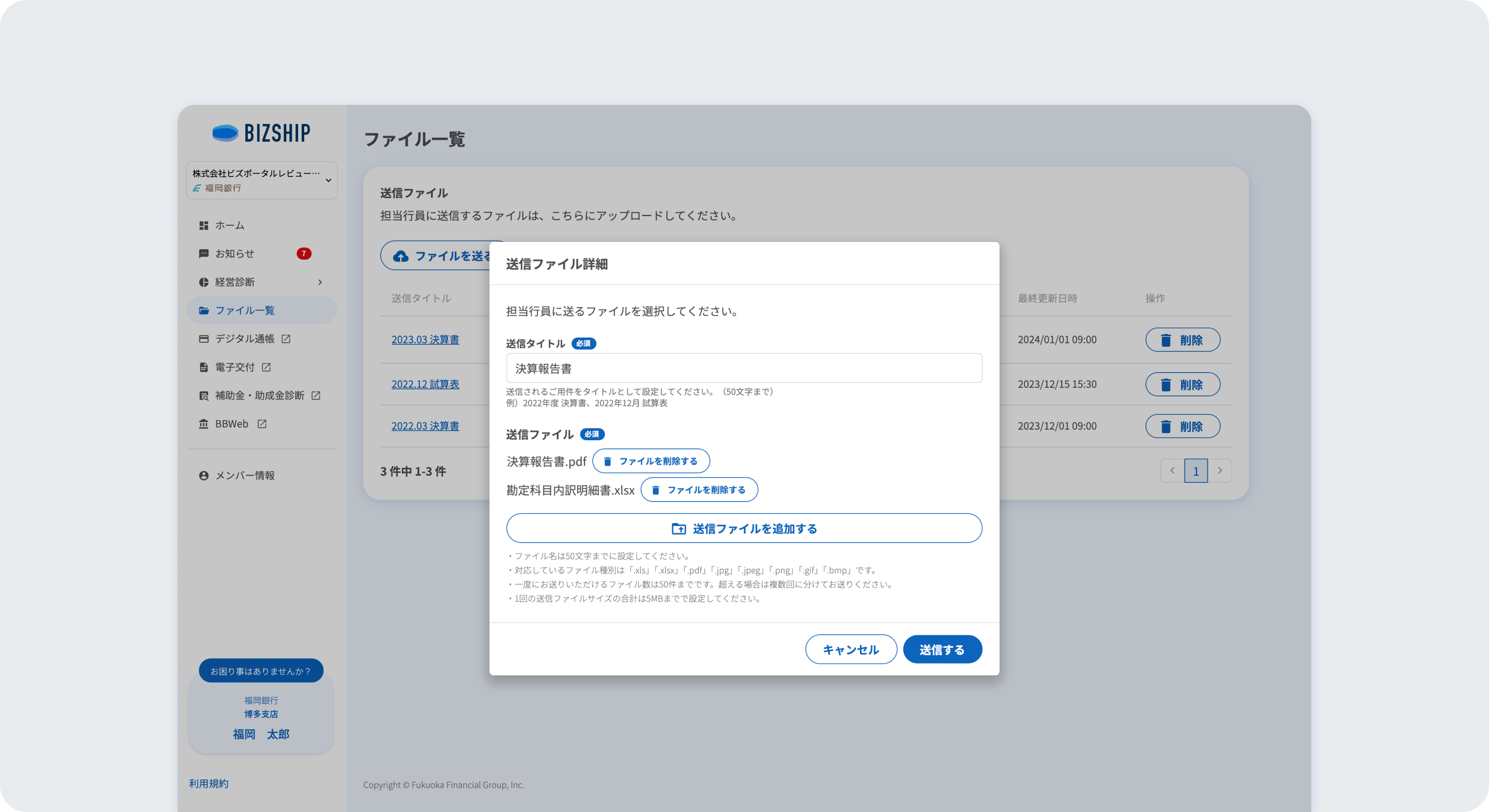The width and height of the screenshot is (1489, 812).
Task: Click the cloud upload ファイルを送る button
Action: (x=435, y=255)
